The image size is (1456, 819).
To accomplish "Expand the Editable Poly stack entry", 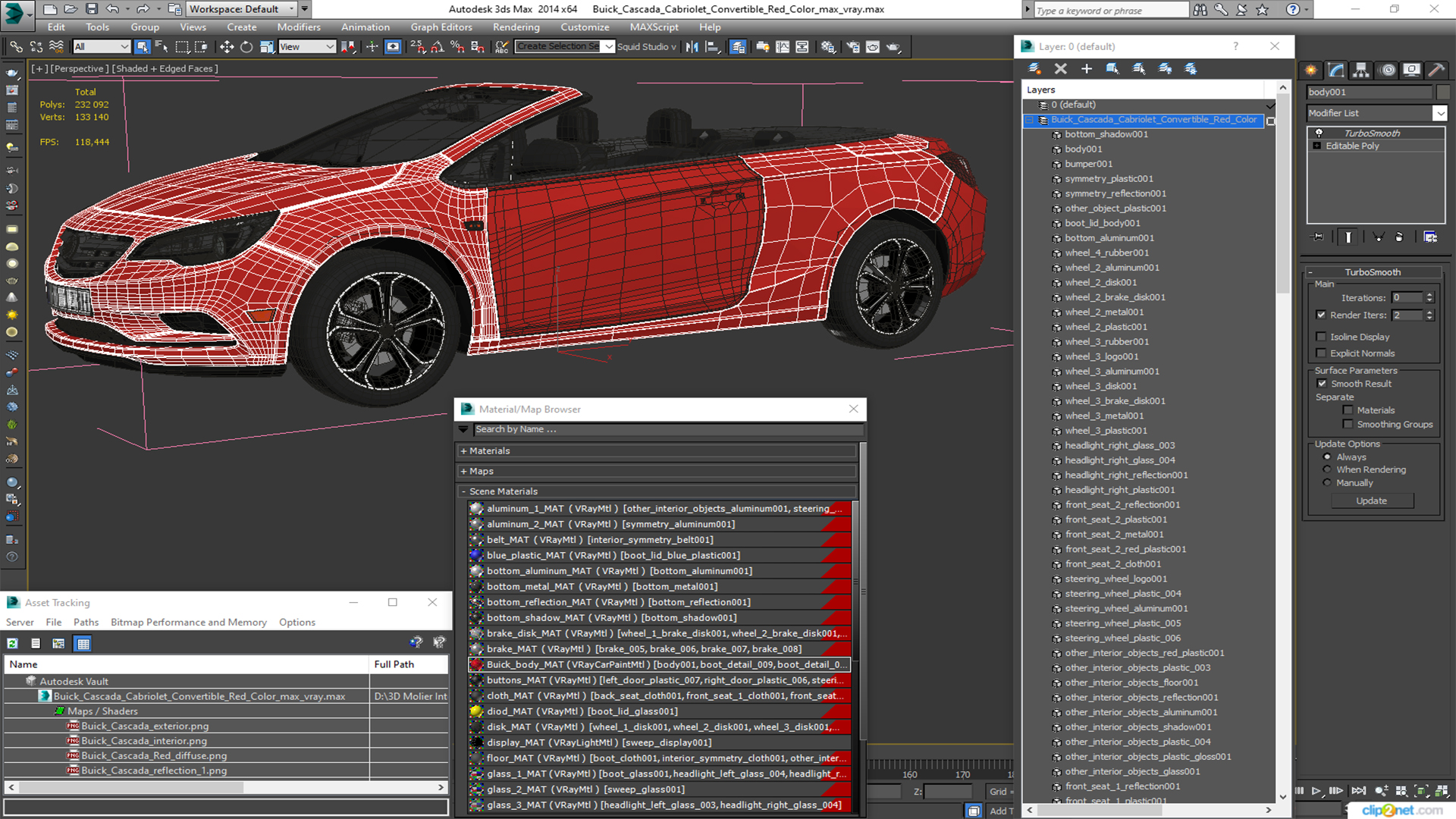I will pyautogui.click(x=1317, y=146).
